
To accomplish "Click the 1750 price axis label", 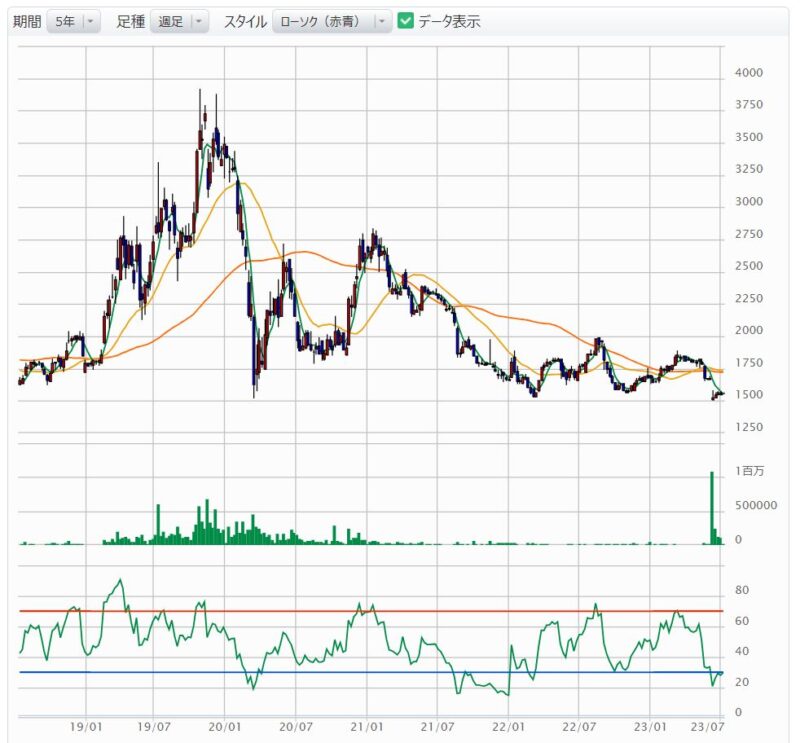I will click(x=748, y=362).
